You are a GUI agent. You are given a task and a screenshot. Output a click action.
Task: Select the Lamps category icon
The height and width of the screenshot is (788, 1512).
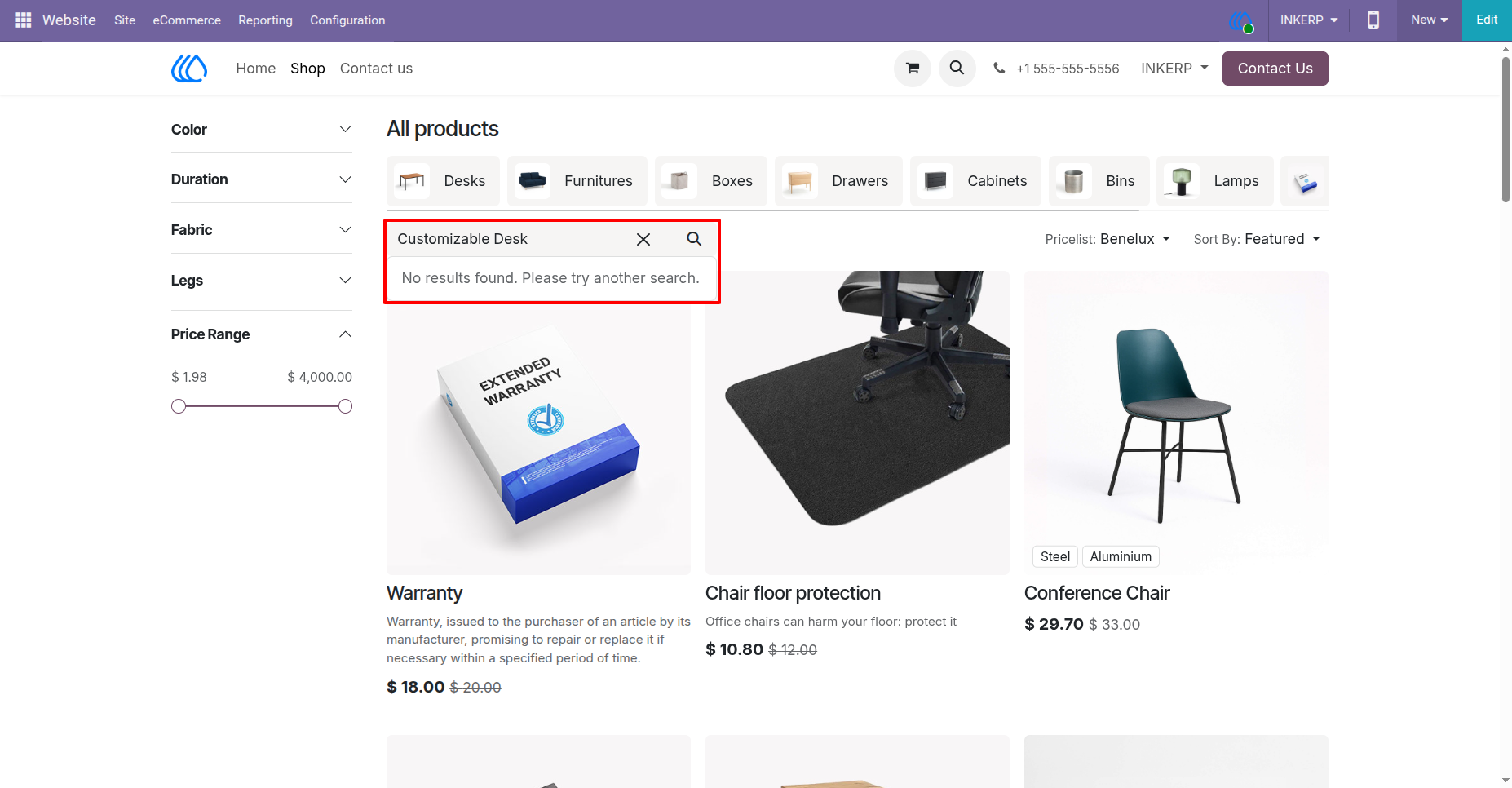pyautogui.click(x=1182, y=181)
